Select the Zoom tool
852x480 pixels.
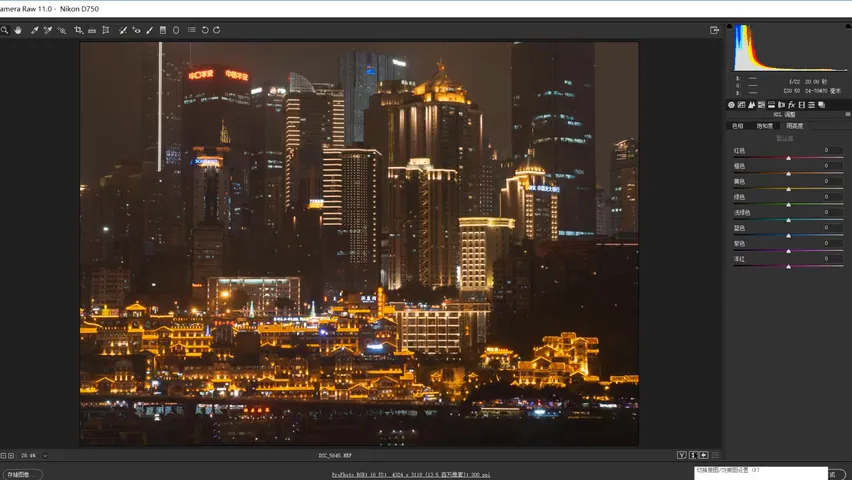pos(4,30)
